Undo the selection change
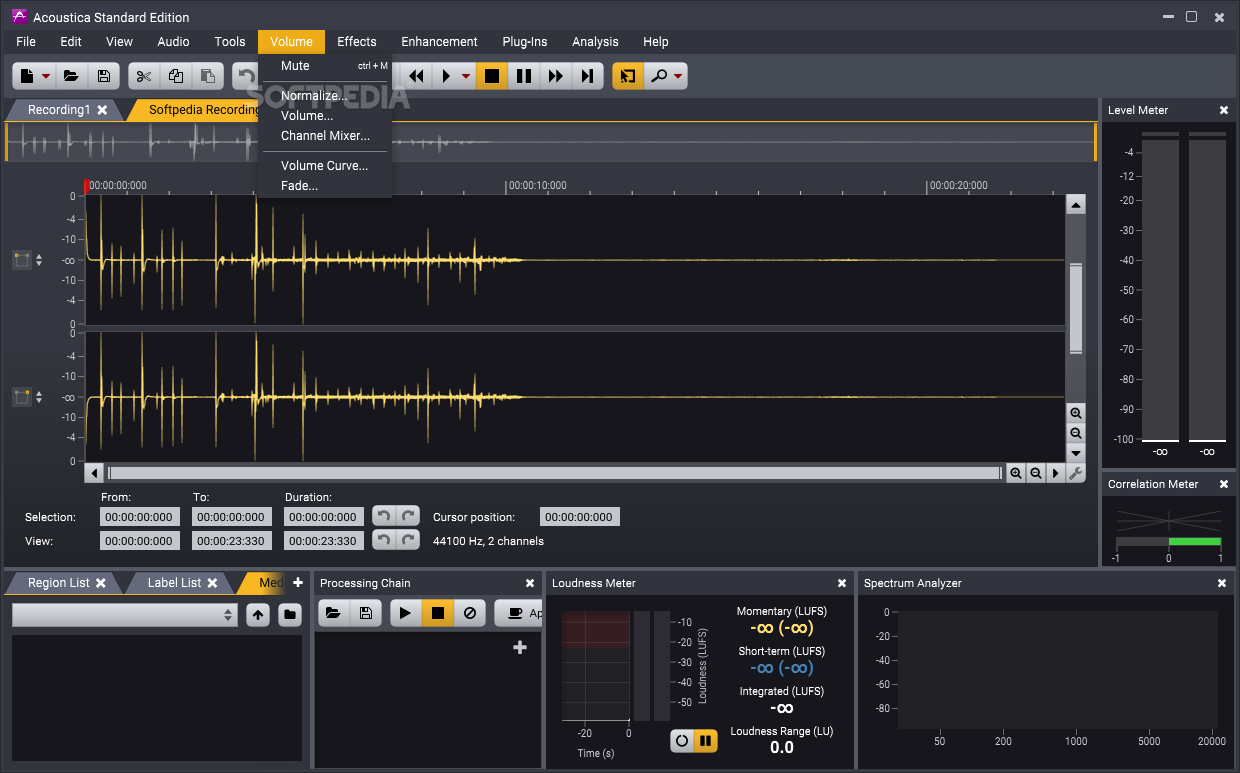The height and width of the screenshot is (773, 1240). (x=383, y=516)
